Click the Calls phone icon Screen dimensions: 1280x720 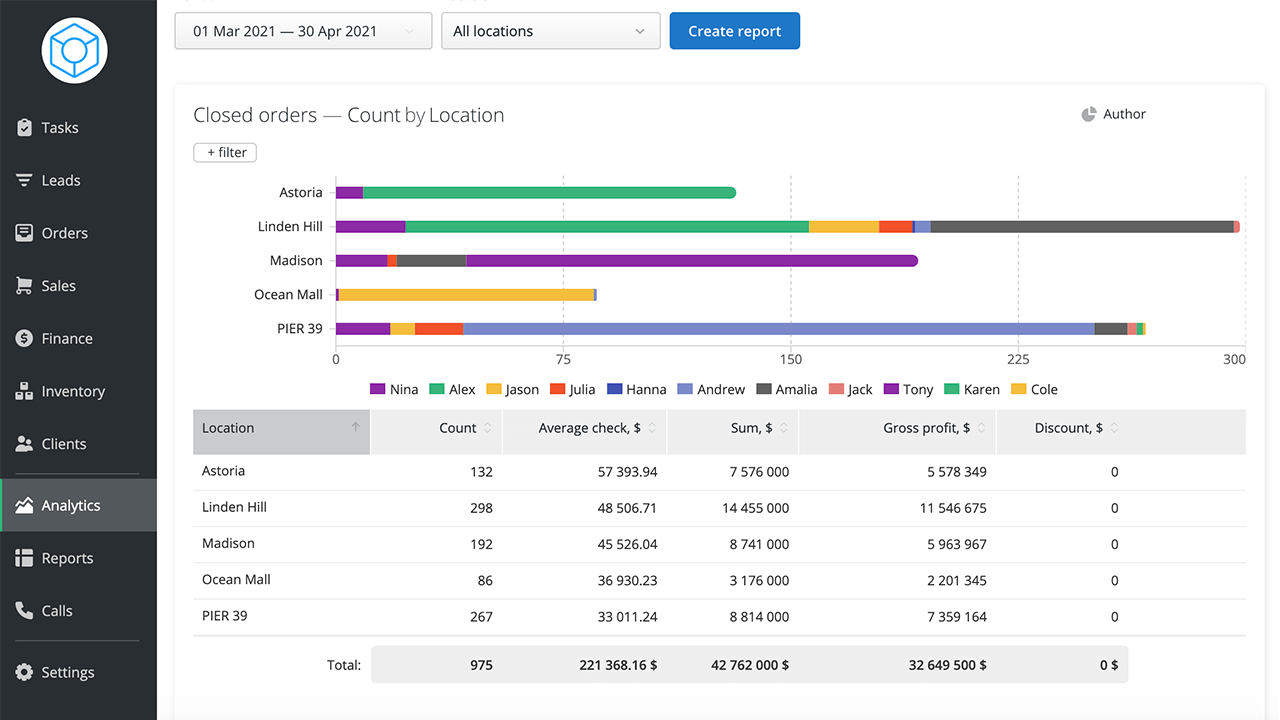click(24, 611)
